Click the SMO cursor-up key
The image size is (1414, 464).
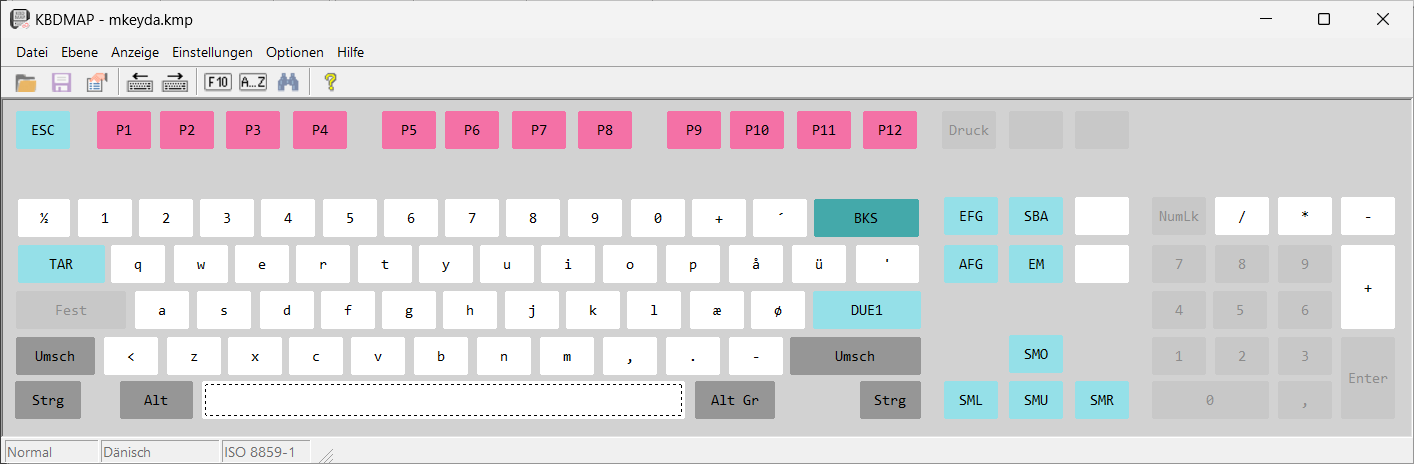coord(1036,354)
